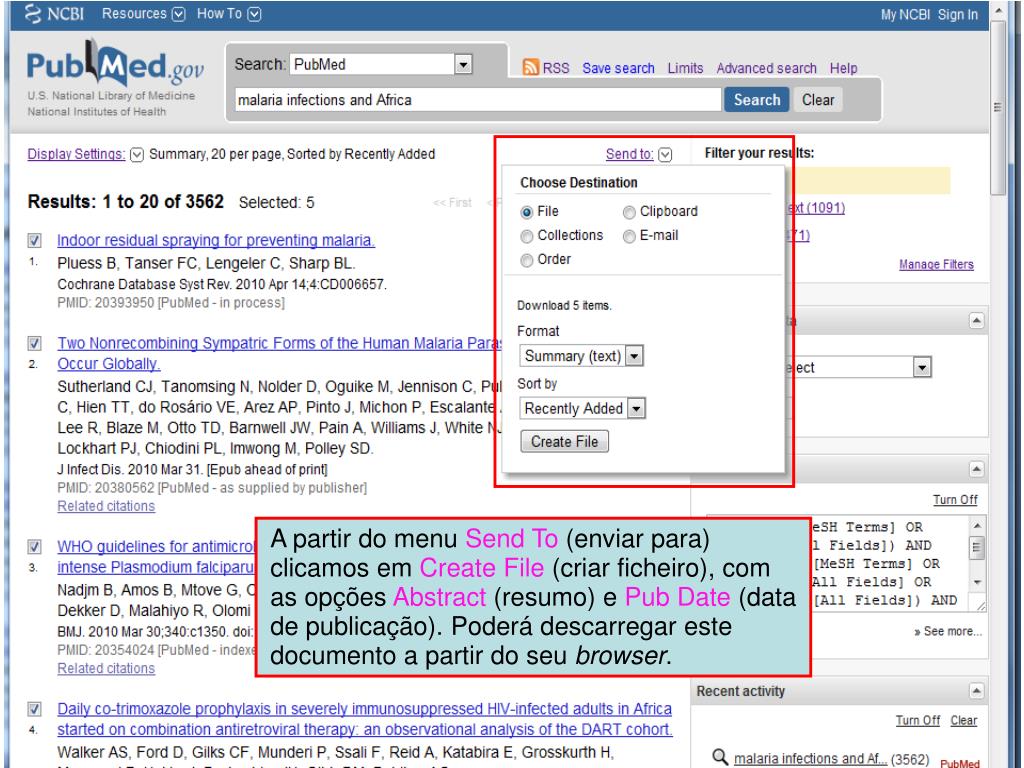Open the Save search link
Screen dimensions: 1024x768
618,68
